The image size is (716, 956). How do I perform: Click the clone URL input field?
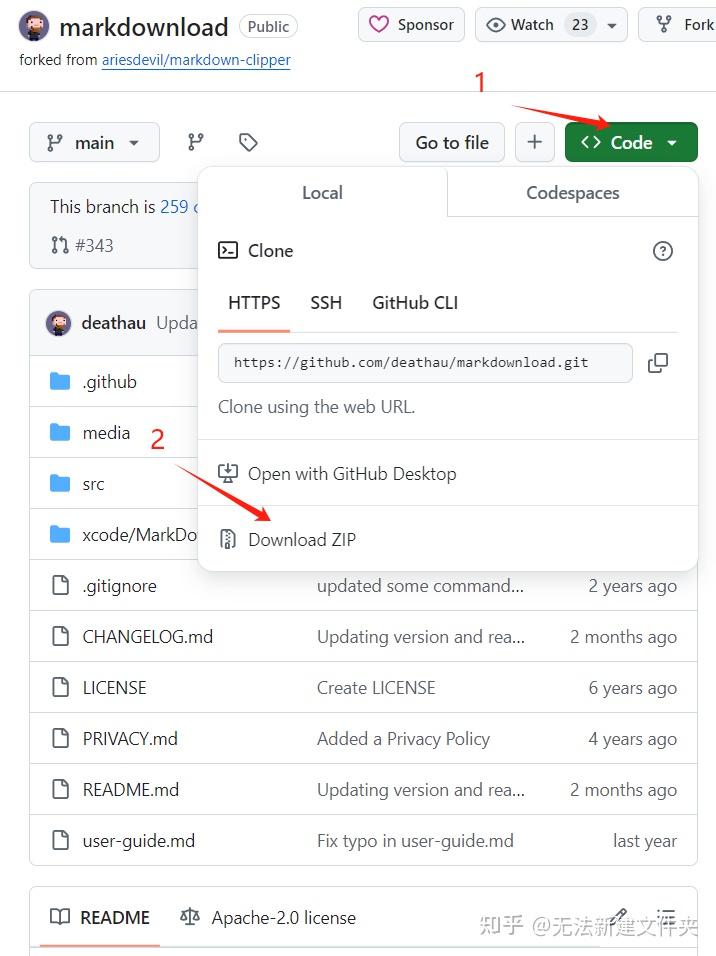pos(425,363)
